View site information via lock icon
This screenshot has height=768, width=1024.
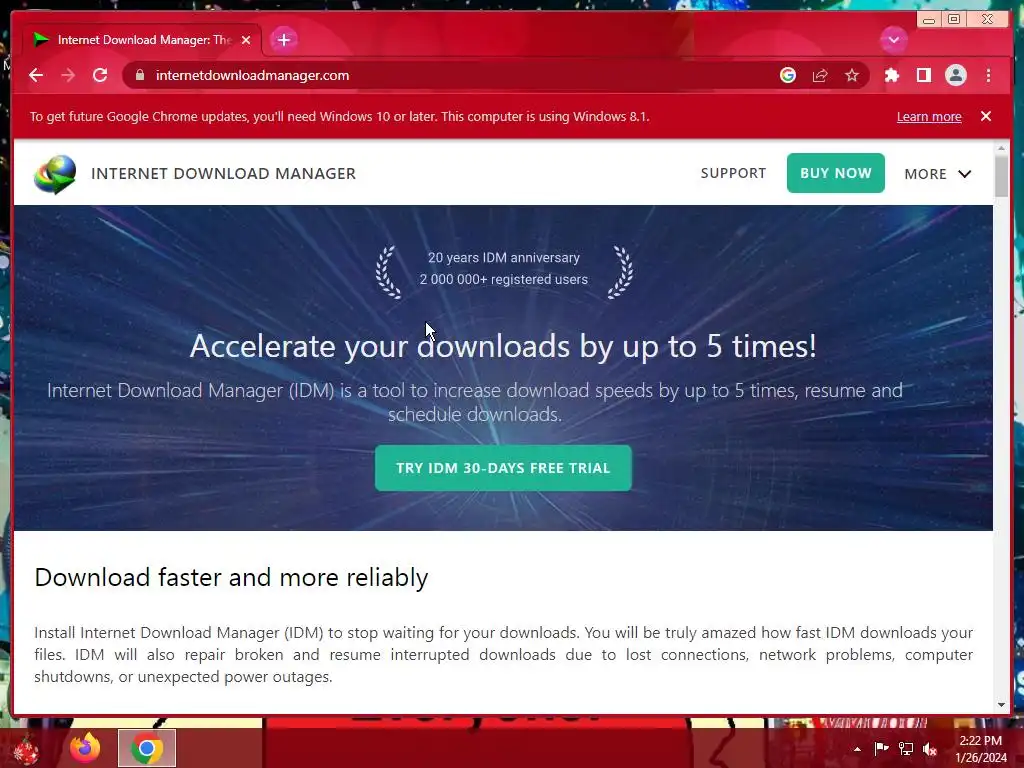140,75
